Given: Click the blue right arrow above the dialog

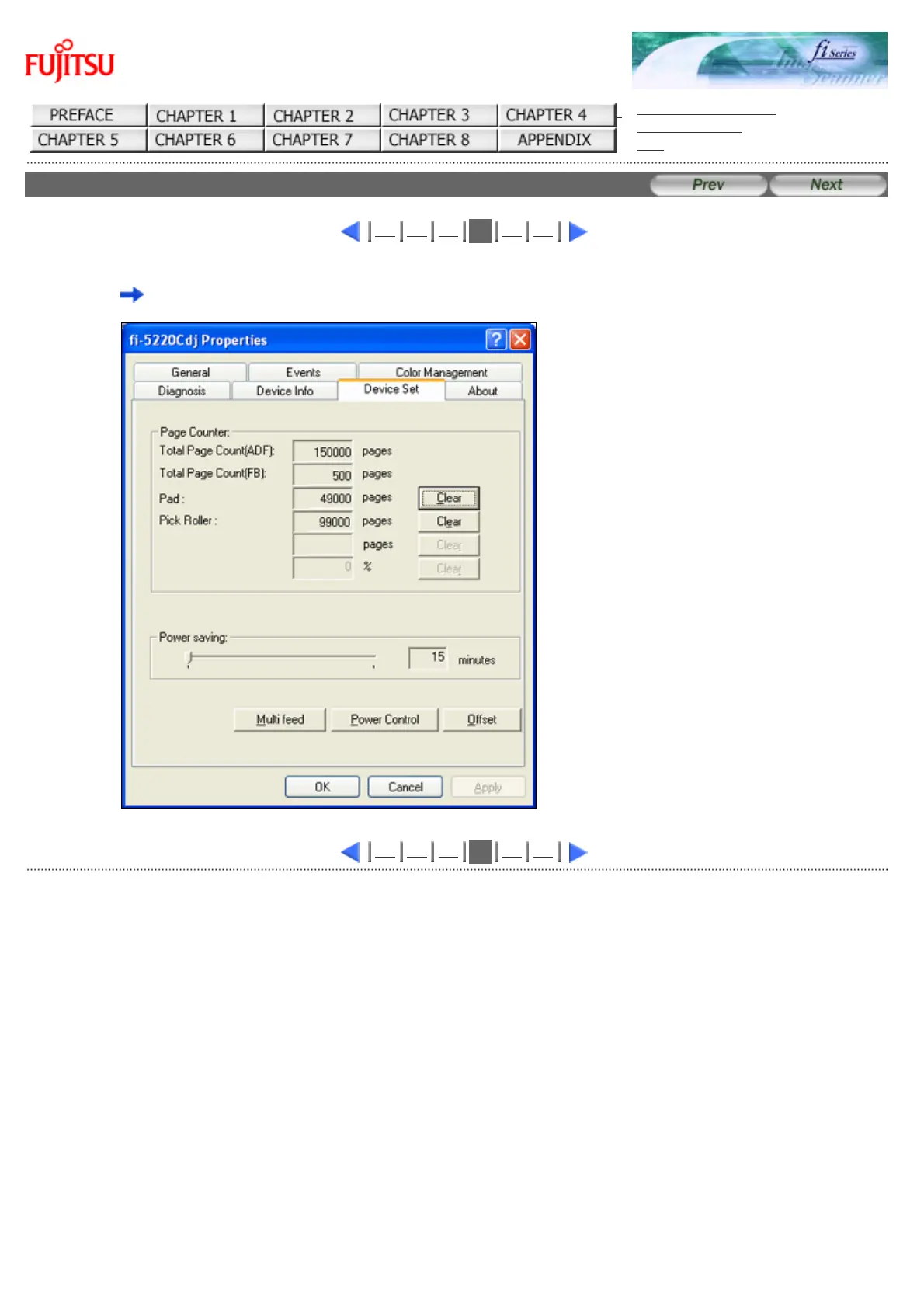Looking at the screenshot, I should click(578, 231).
